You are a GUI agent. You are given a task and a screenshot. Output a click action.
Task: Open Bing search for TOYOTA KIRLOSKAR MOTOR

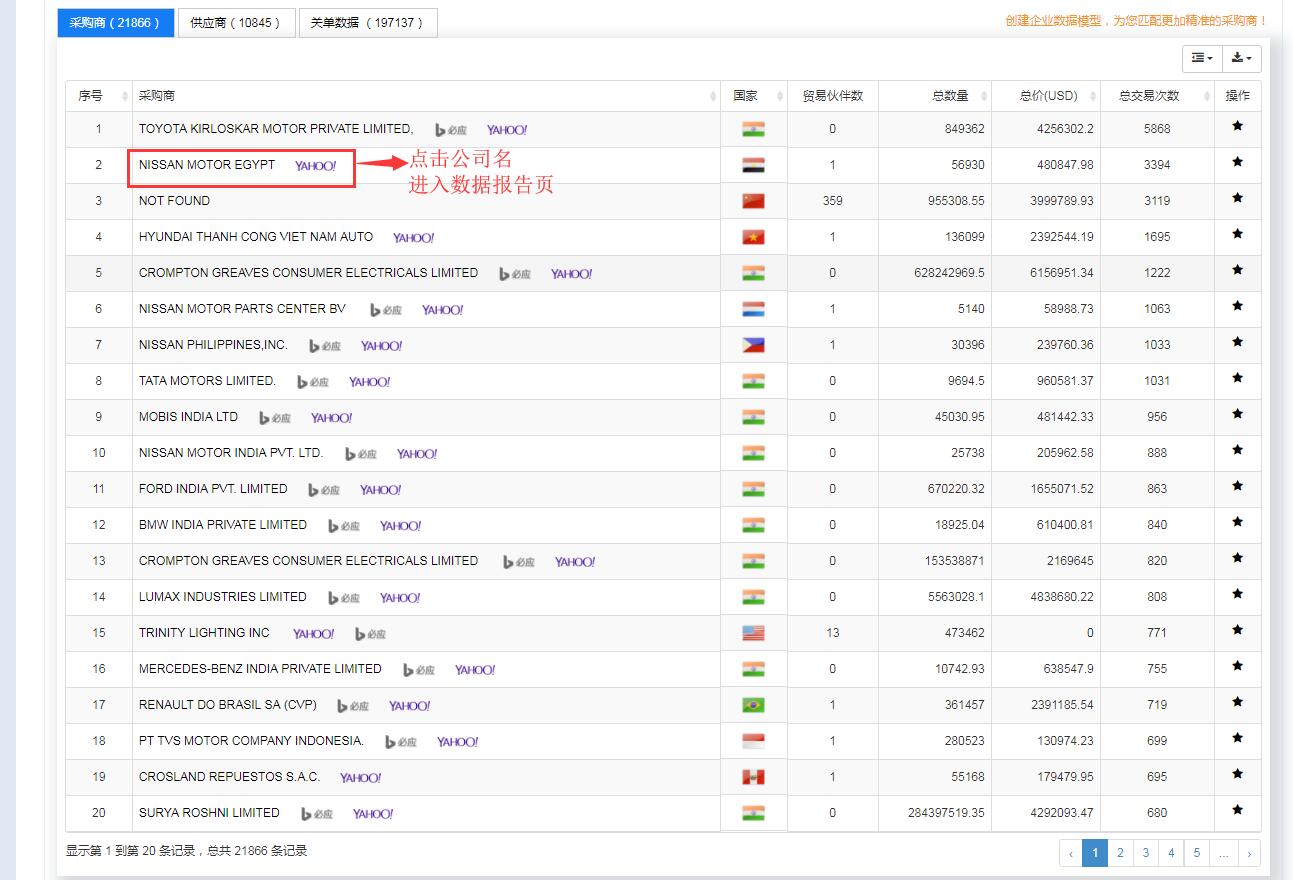[451, 130]
